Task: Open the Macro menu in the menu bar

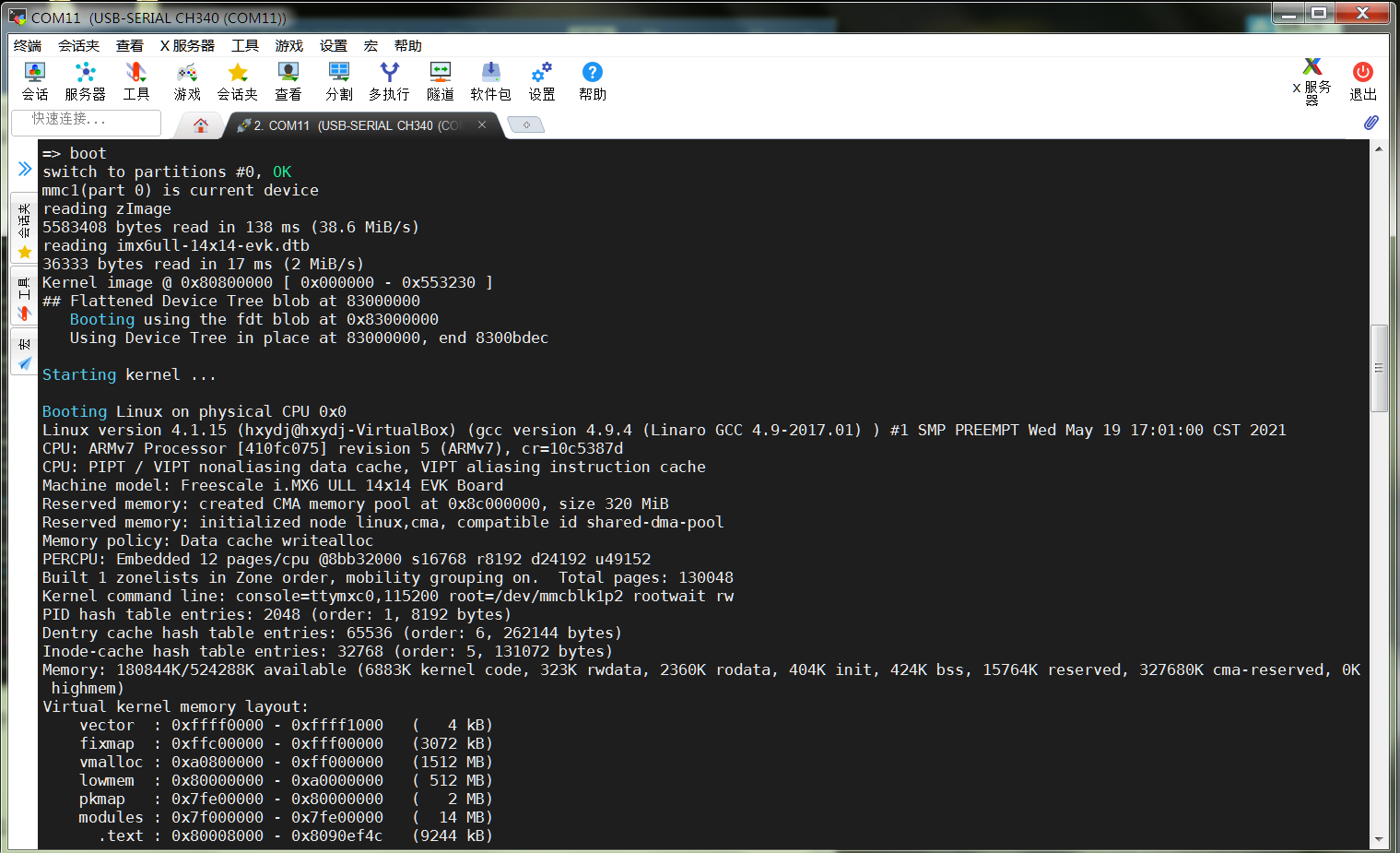Action: coord(370,45)
